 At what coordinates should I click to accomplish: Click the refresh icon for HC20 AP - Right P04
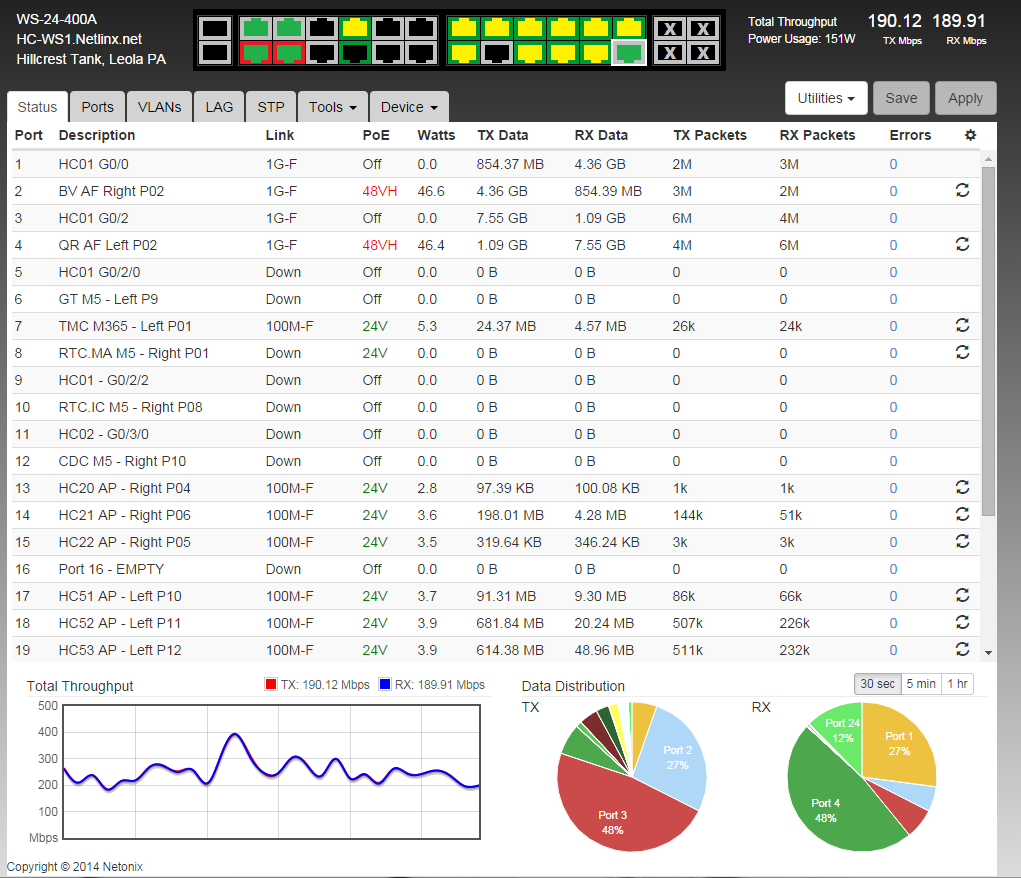click(962, 487)
